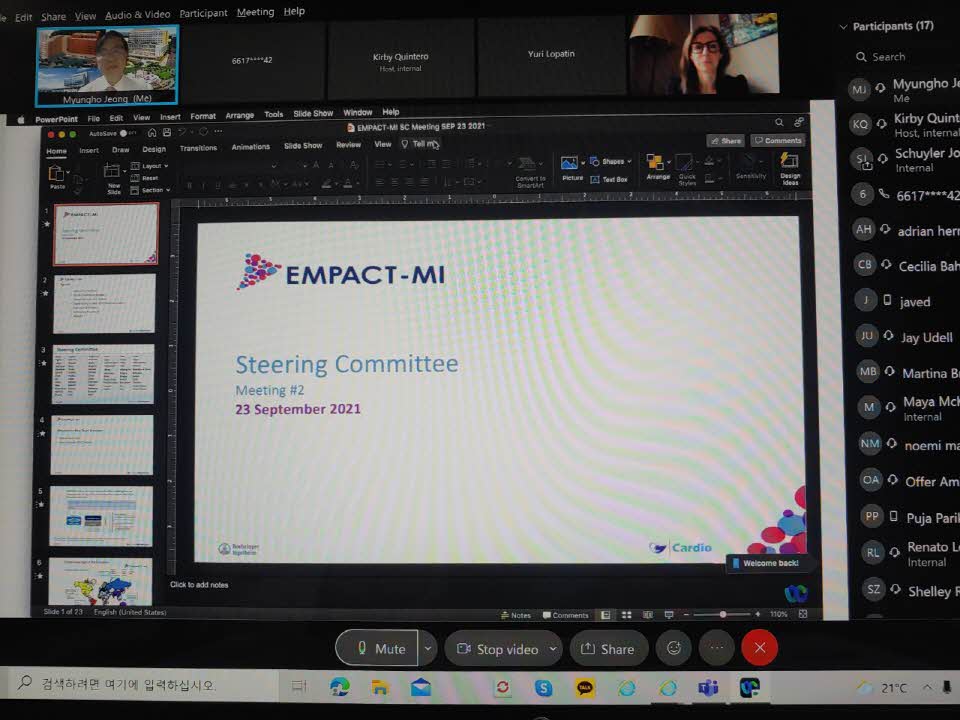Adjust the zoom slider in status bar
Image resolution: width=960 pixels, height=720 pixels.
tap(722, 614)
